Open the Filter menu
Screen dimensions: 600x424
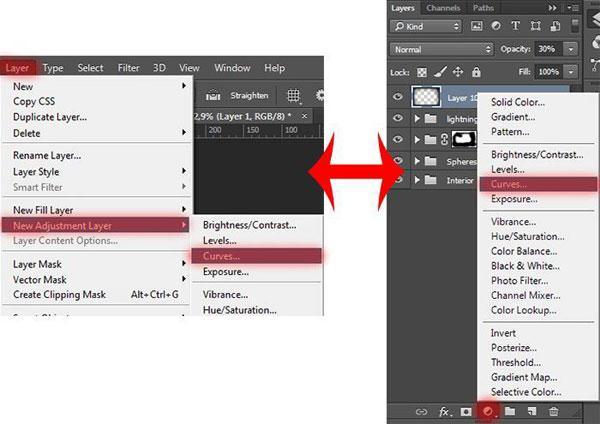128,68
